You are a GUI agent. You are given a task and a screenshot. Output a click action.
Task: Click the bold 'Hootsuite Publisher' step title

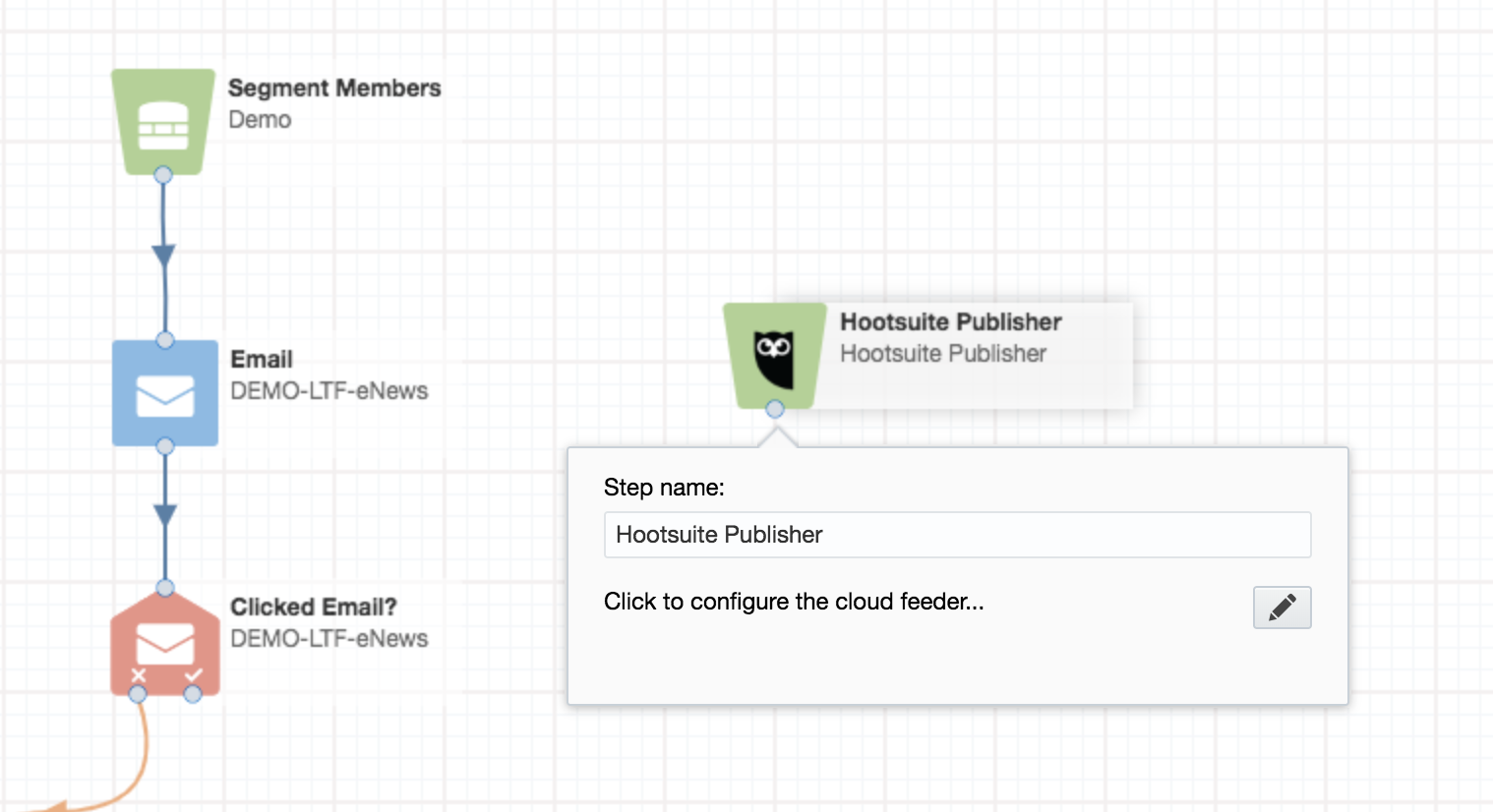click(x=950, y=322)
